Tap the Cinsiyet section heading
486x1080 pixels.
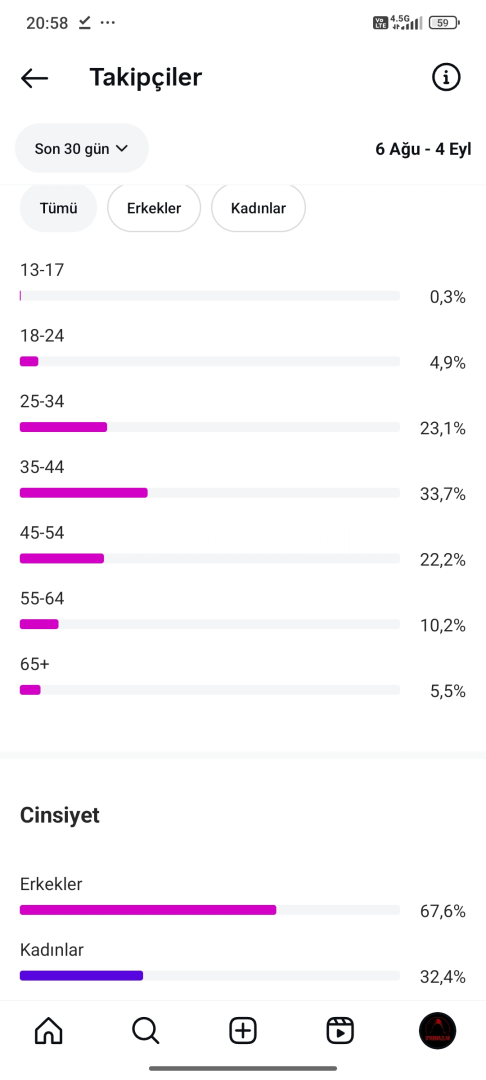click(x=60, y=816)
